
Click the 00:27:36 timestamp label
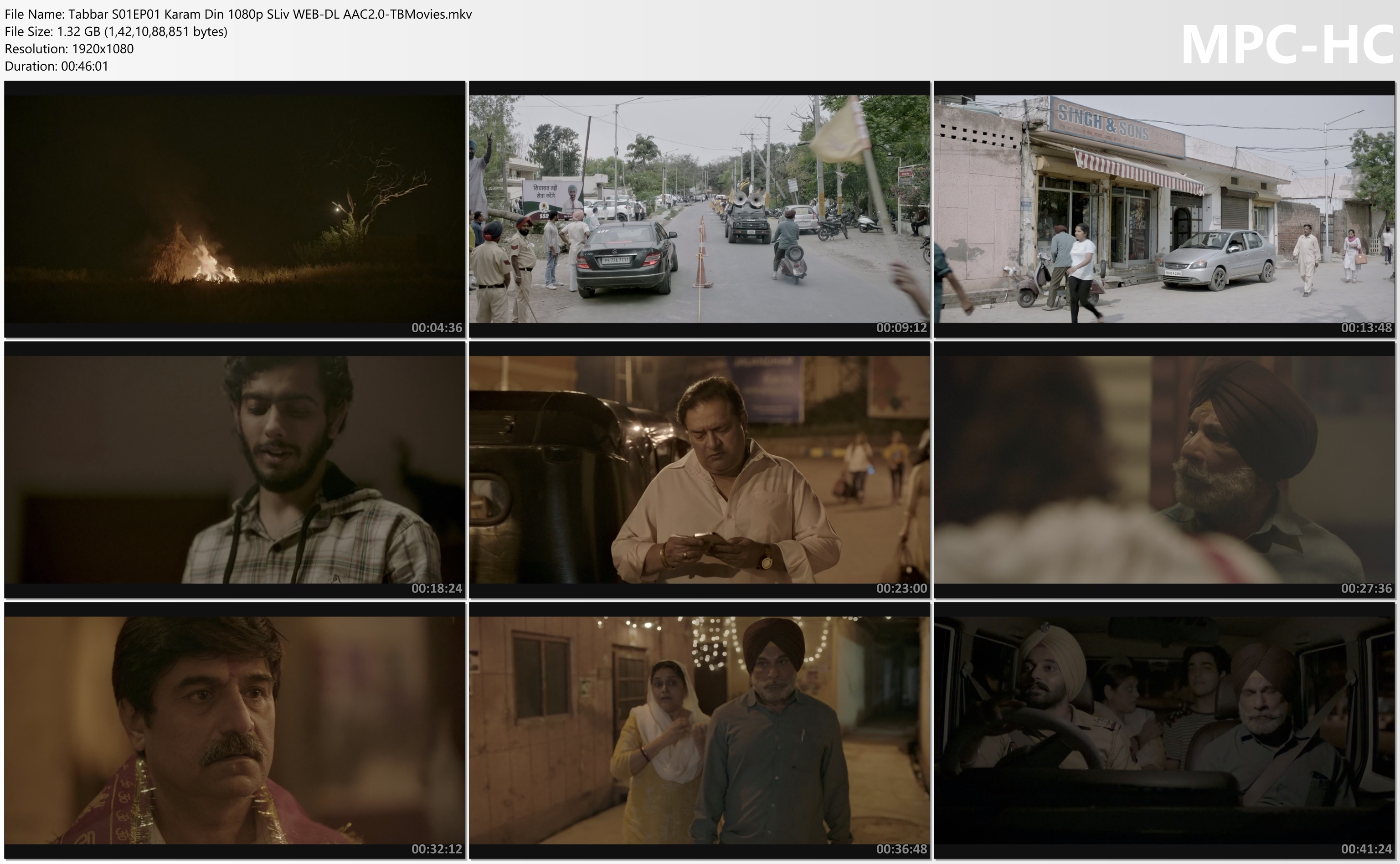point(1366,589)
